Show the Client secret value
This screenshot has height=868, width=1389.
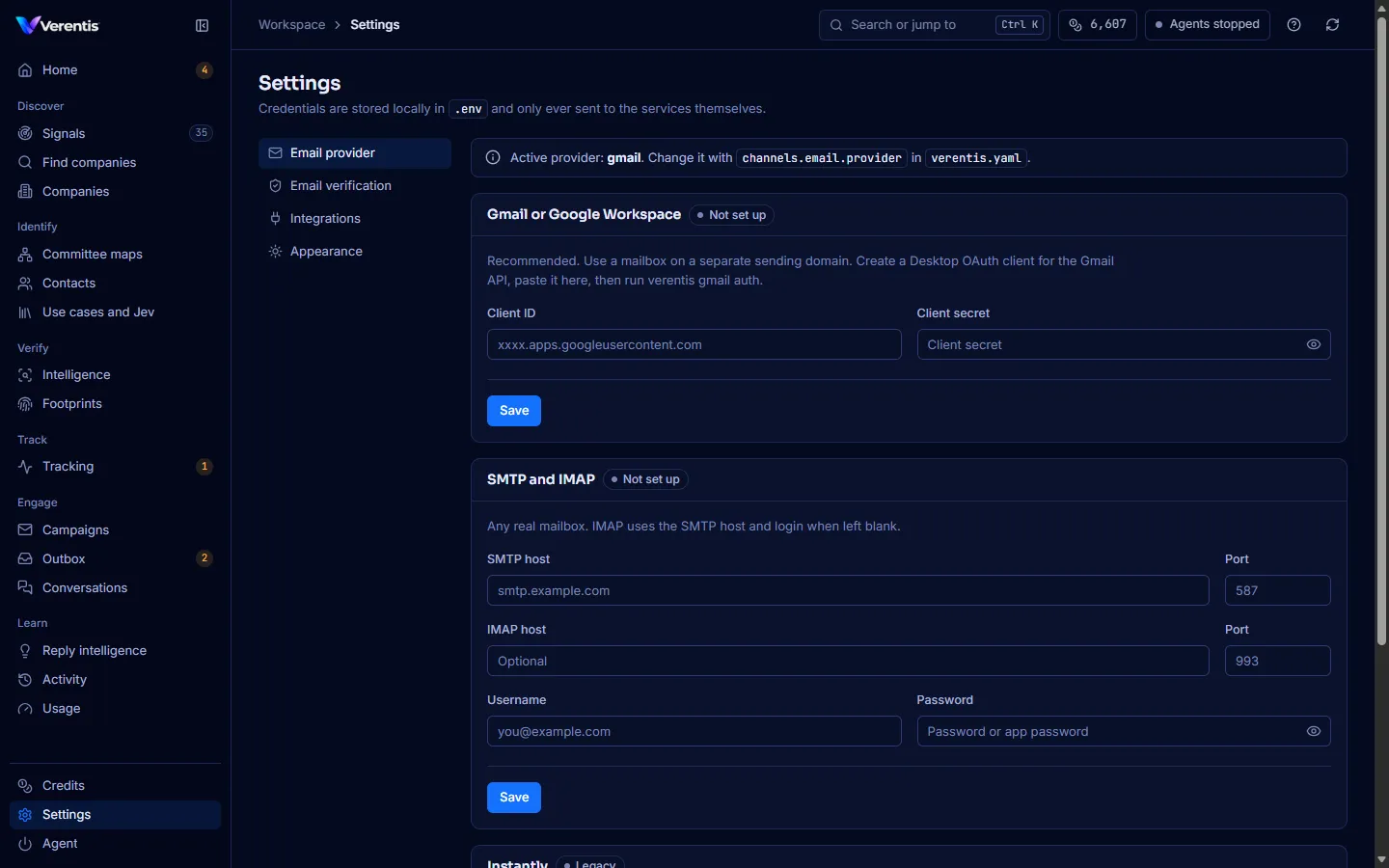1314,344
